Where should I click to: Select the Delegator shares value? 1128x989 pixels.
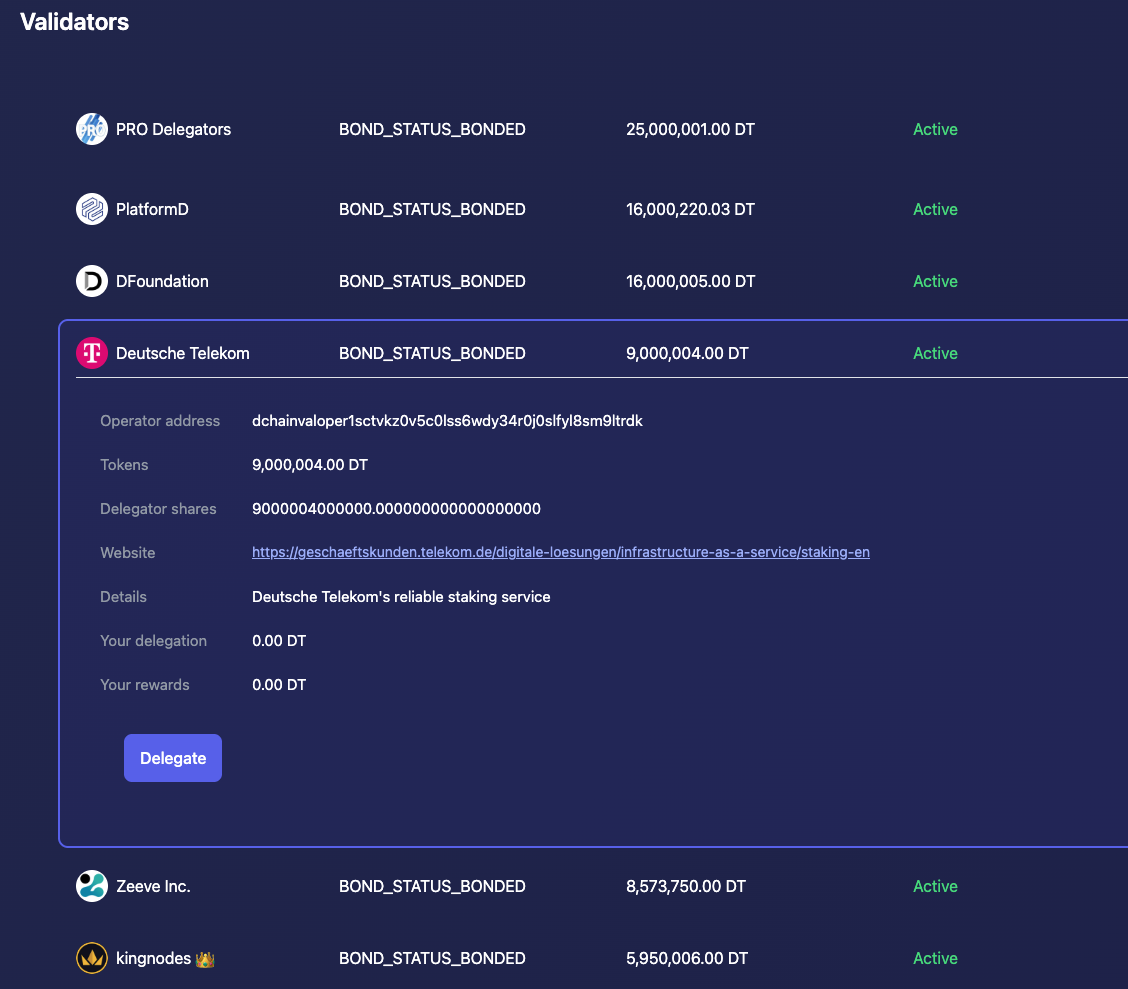pyautogui.click(x=396, y=508)
